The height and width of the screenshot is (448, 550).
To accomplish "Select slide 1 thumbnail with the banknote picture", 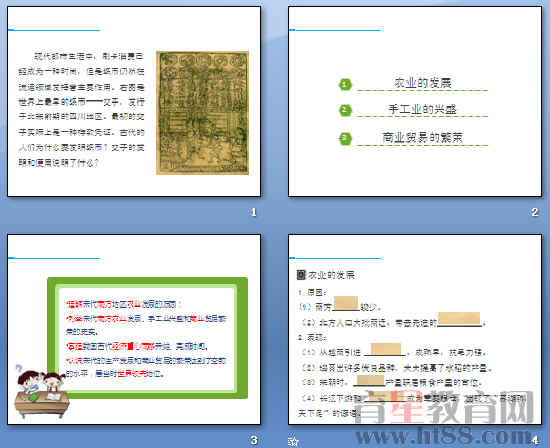I will pos(134,101).
